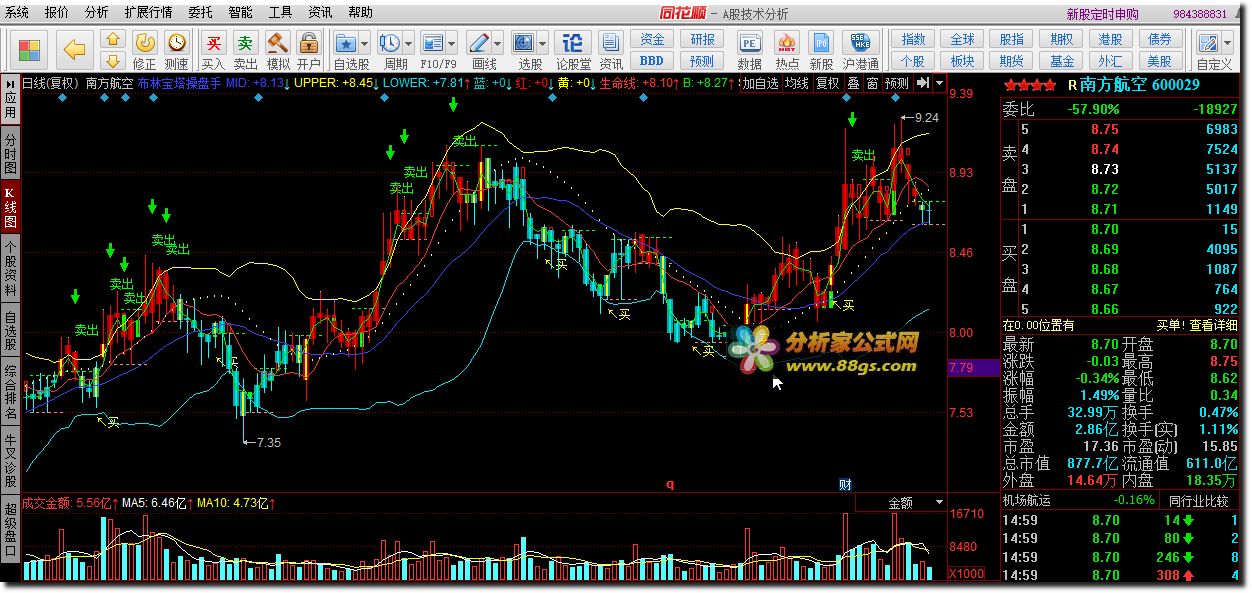Toggle 复权 price adjustment in chart header
The image size is (1252, 593).
pos(827,83)
